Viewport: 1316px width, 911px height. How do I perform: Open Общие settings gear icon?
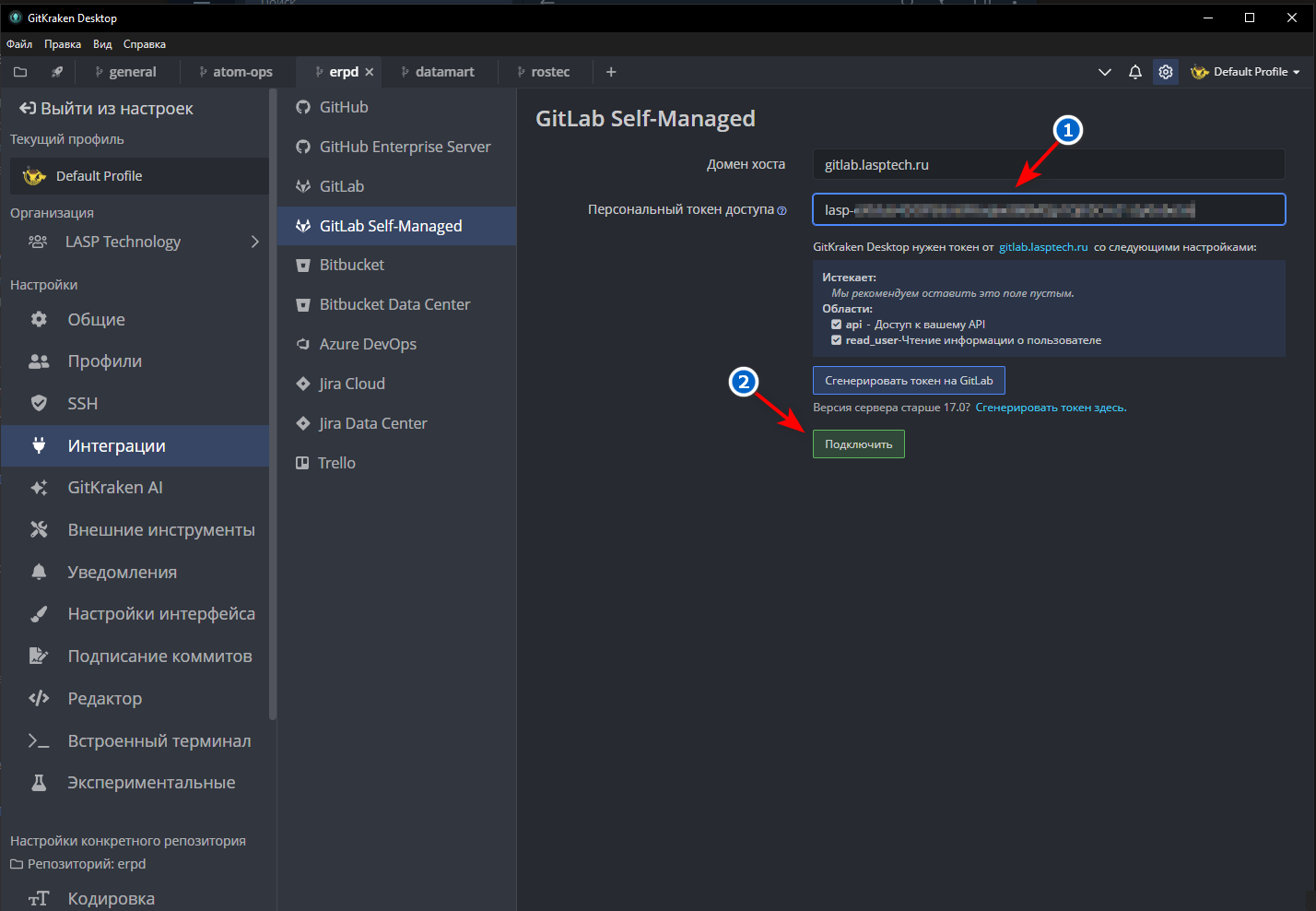pos(39,319)
